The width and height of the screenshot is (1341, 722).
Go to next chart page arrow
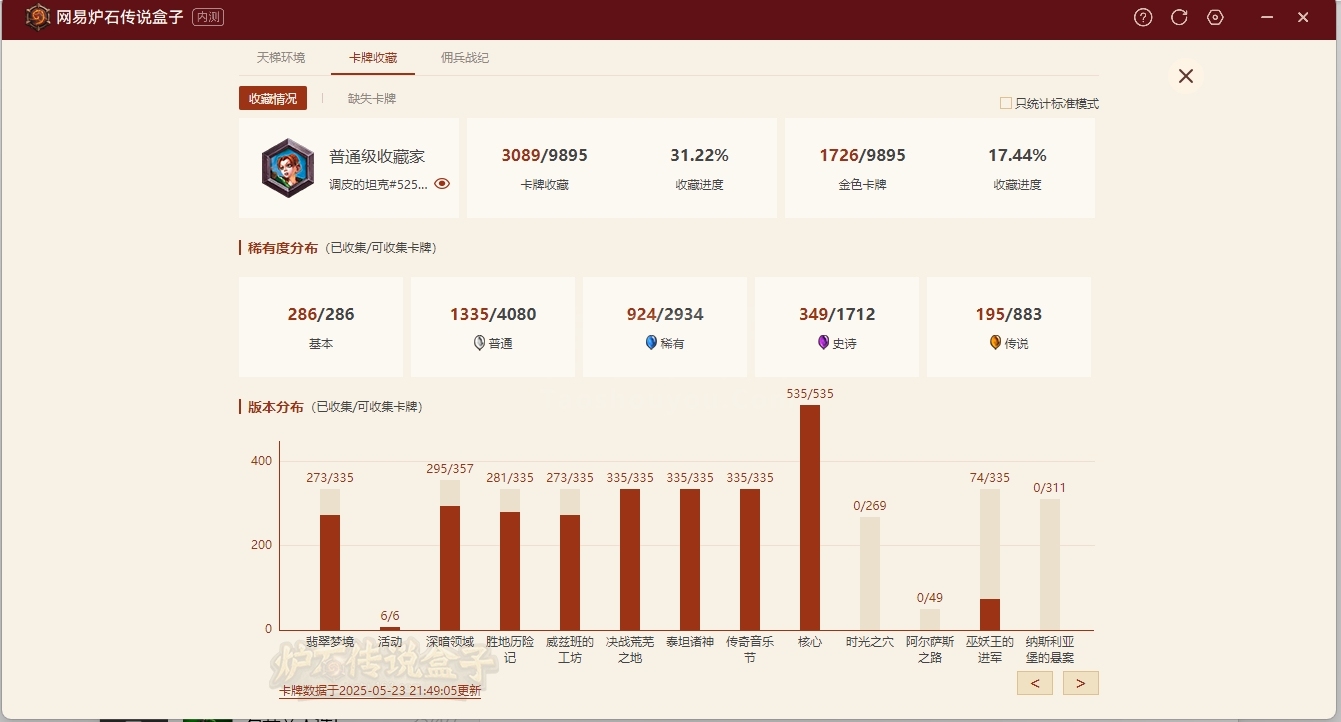pos(1081,683)
